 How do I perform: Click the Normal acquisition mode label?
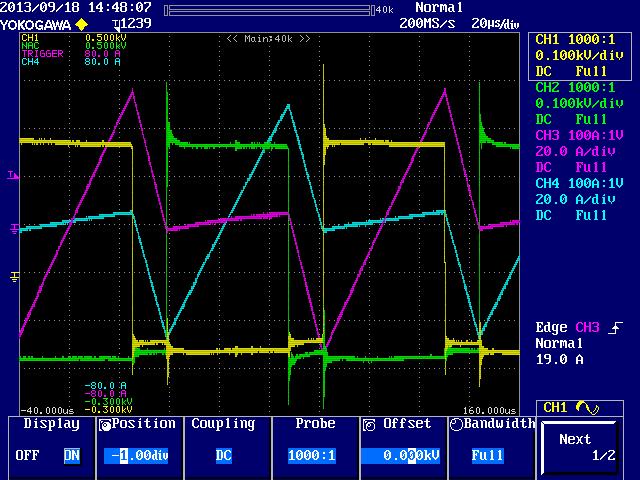[x=439, y=7]
